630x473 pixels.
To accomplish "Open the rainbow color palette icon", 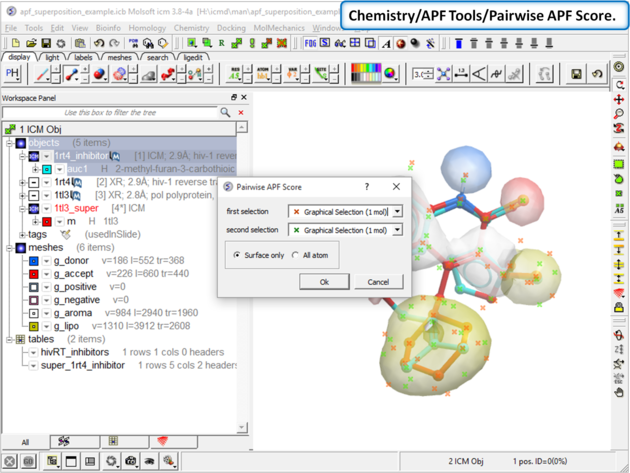I will click(365, 74).
